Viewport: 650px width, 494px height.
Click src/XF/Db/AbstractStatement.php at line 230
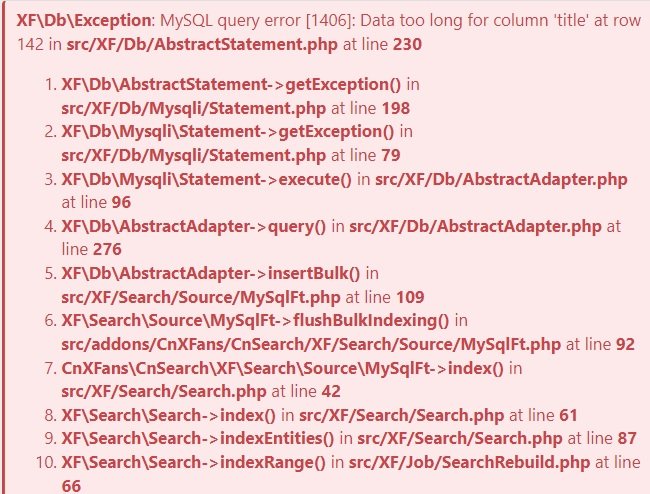(244, 44)
